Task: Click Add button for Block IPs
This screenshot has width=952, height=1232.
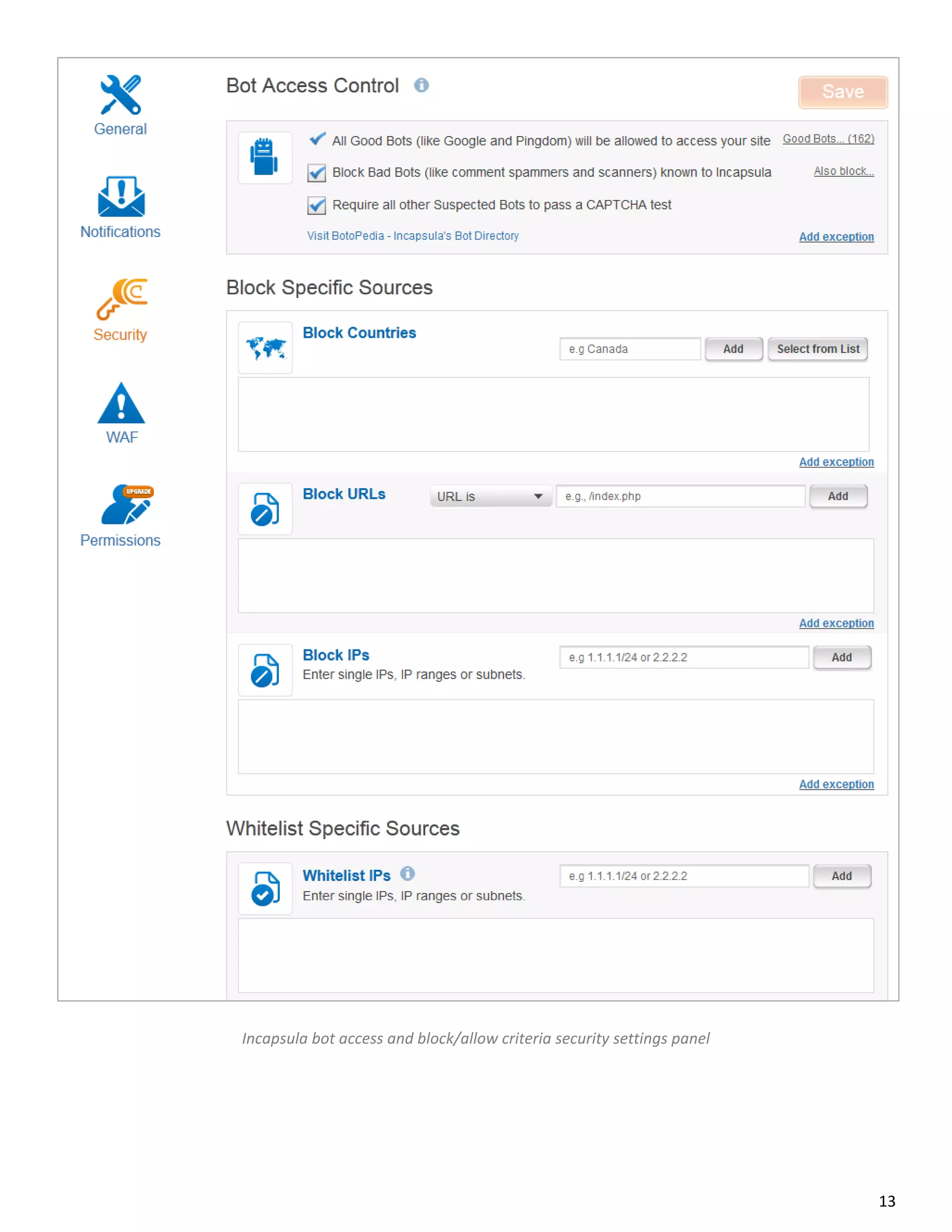Action: 841,657
